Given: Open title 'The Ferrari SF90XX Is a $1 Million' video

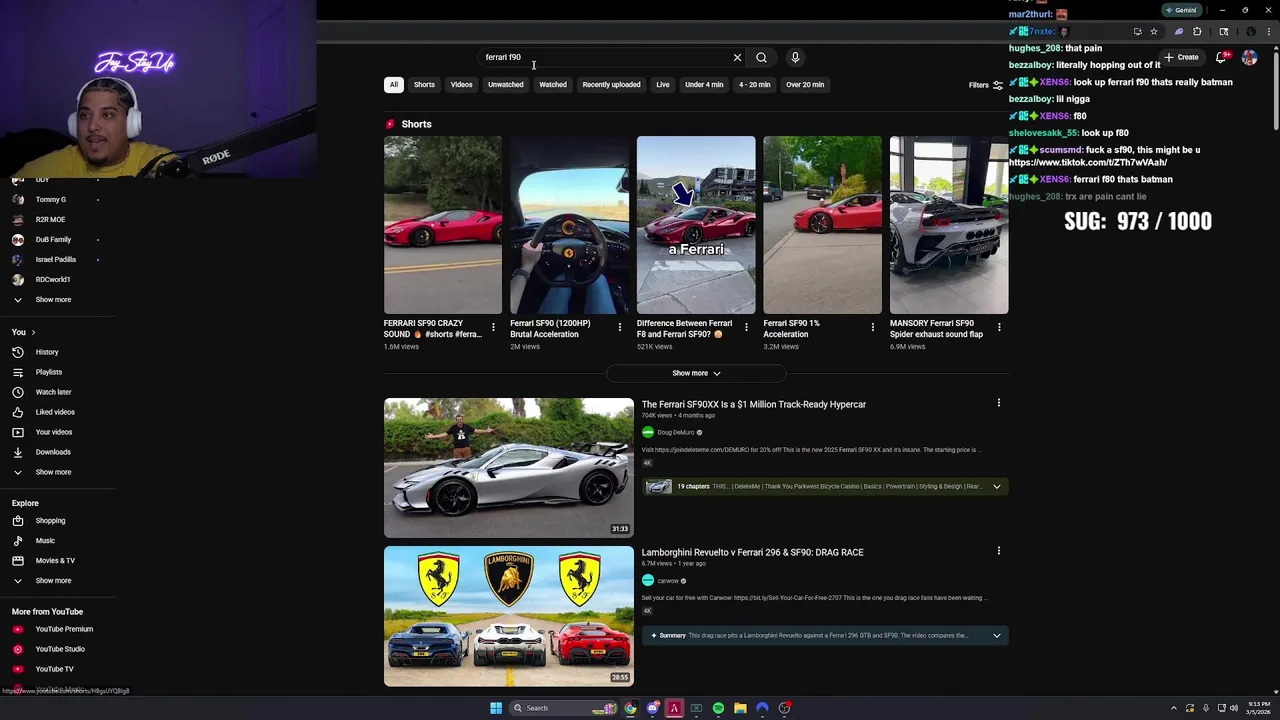Looking at the screenshot, I should tap(754, 404).
